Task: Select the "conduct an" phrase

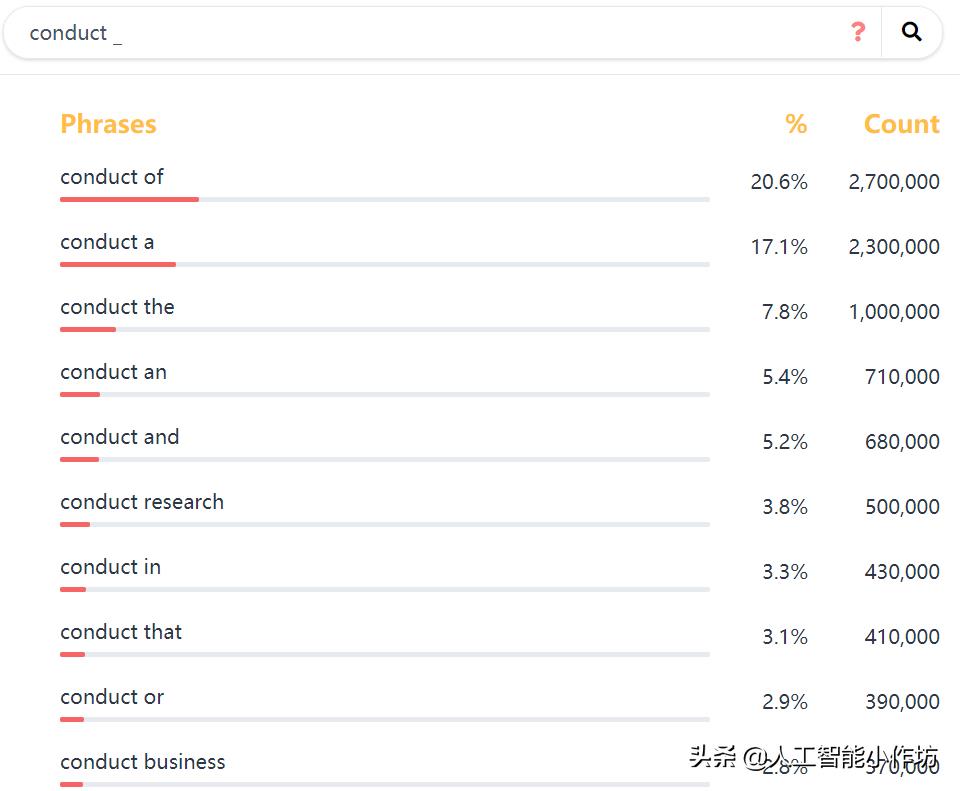Action: (x=113, y=372)
